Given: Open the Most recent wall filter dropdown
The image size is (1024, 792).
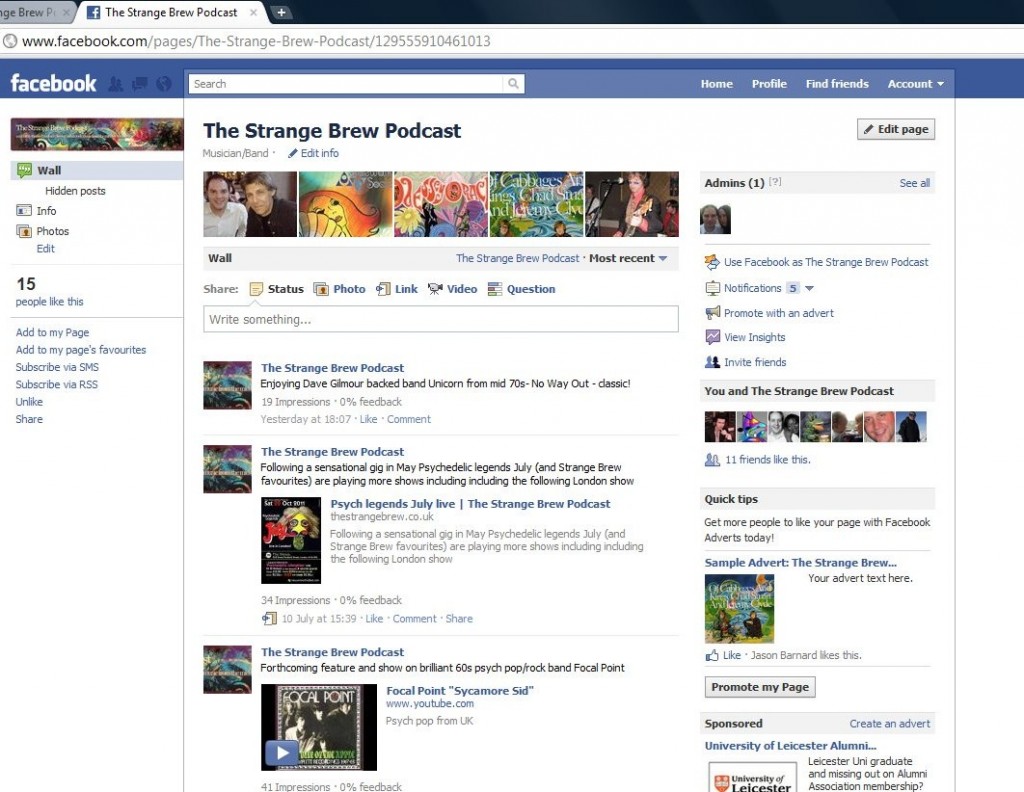Looking at the screenshot, I should (628, 258).
